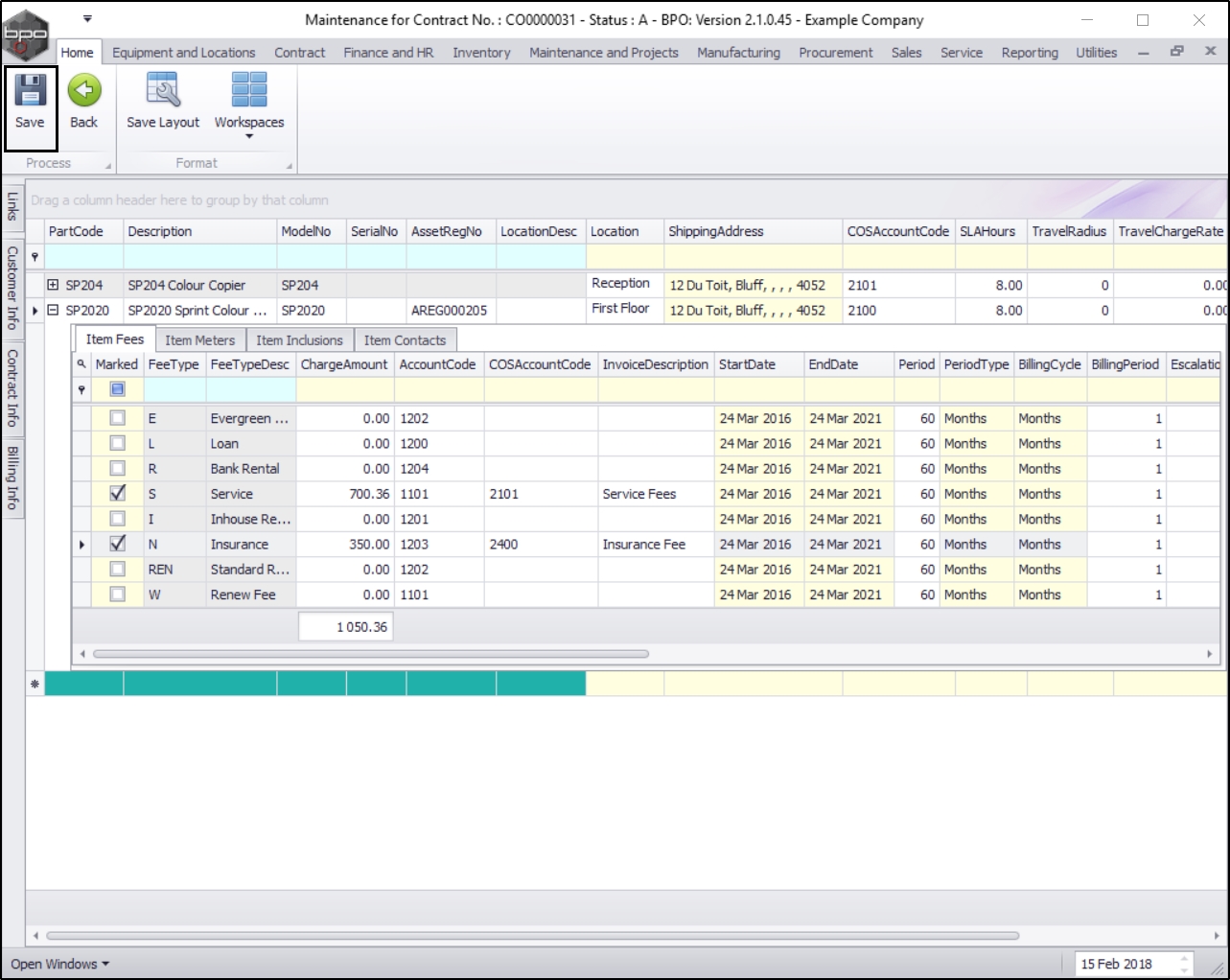1230x980 pixels.
Task: Open the Workspaces icon menu
Action: pyautogui.click(x=249, y=90)
